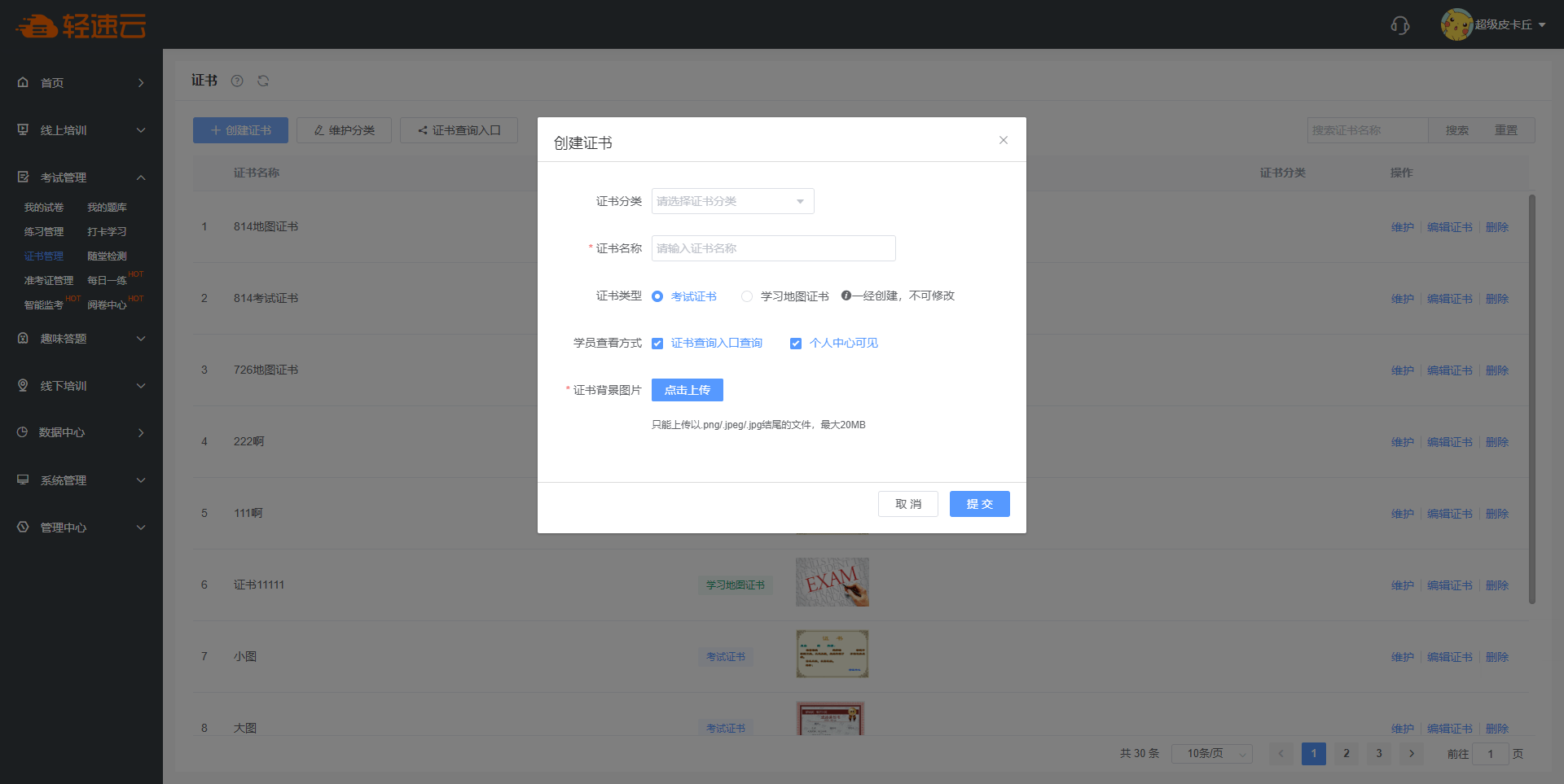Select the 学习地图证书 radio option

tap(747, 296)
